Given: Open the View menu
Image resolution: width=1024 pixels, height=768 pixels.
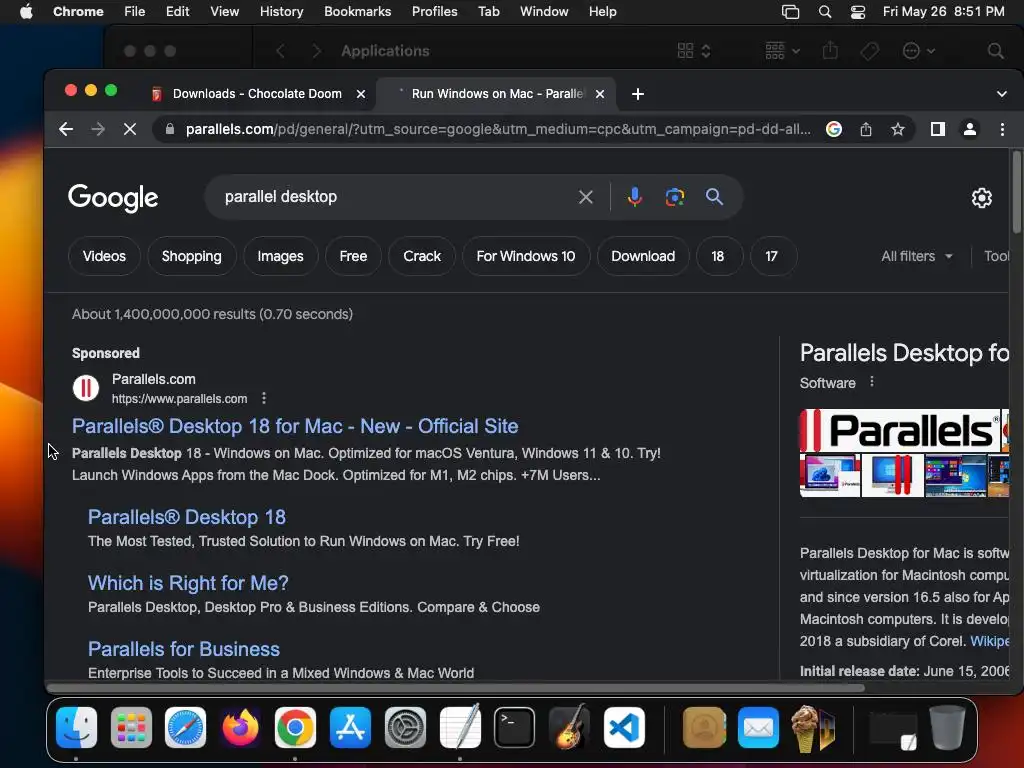Looking at the screenshot, I should coord(225,12).
